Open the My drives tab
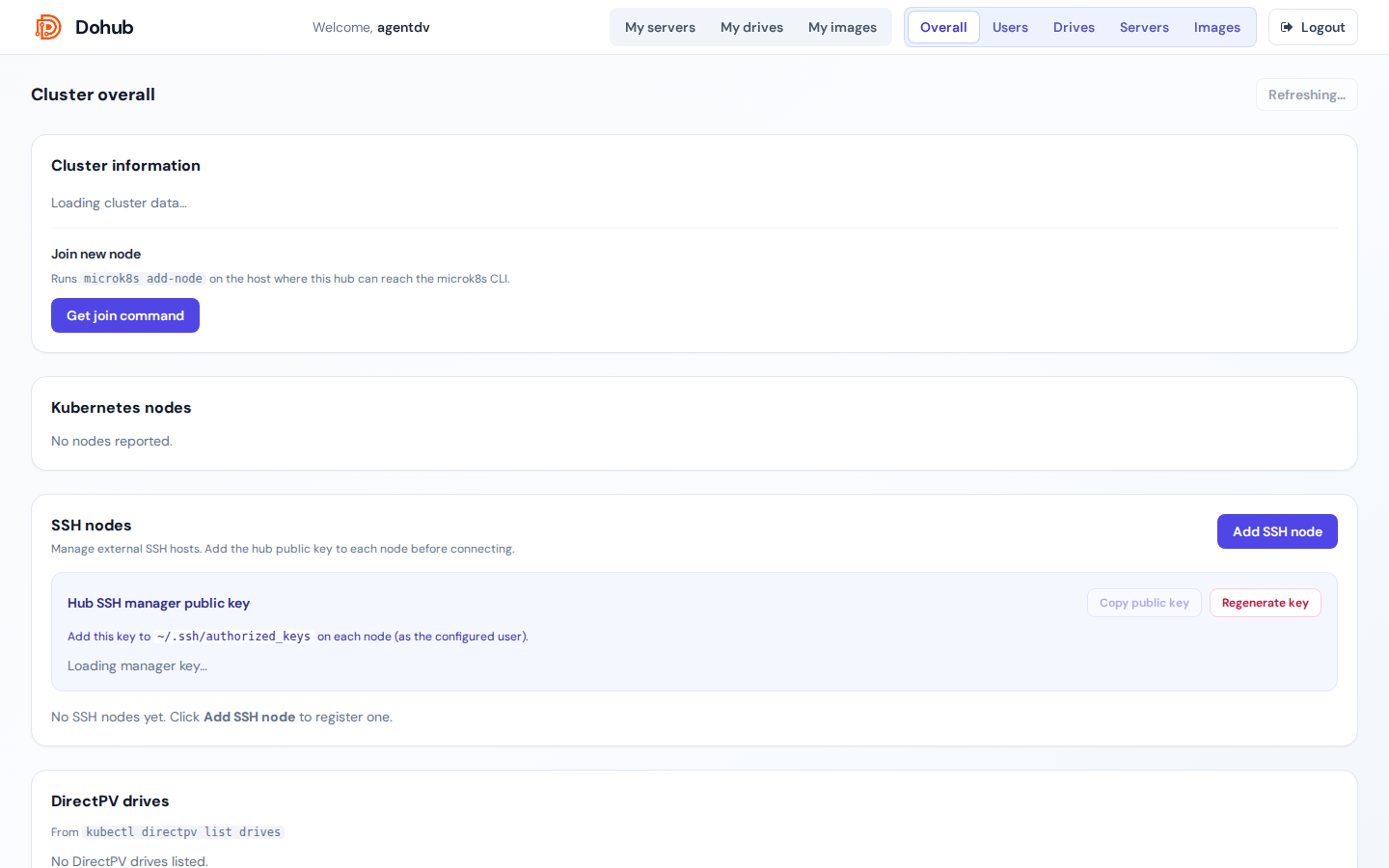1389x868 pixels. pyautogui.click(x=751, y=27)
